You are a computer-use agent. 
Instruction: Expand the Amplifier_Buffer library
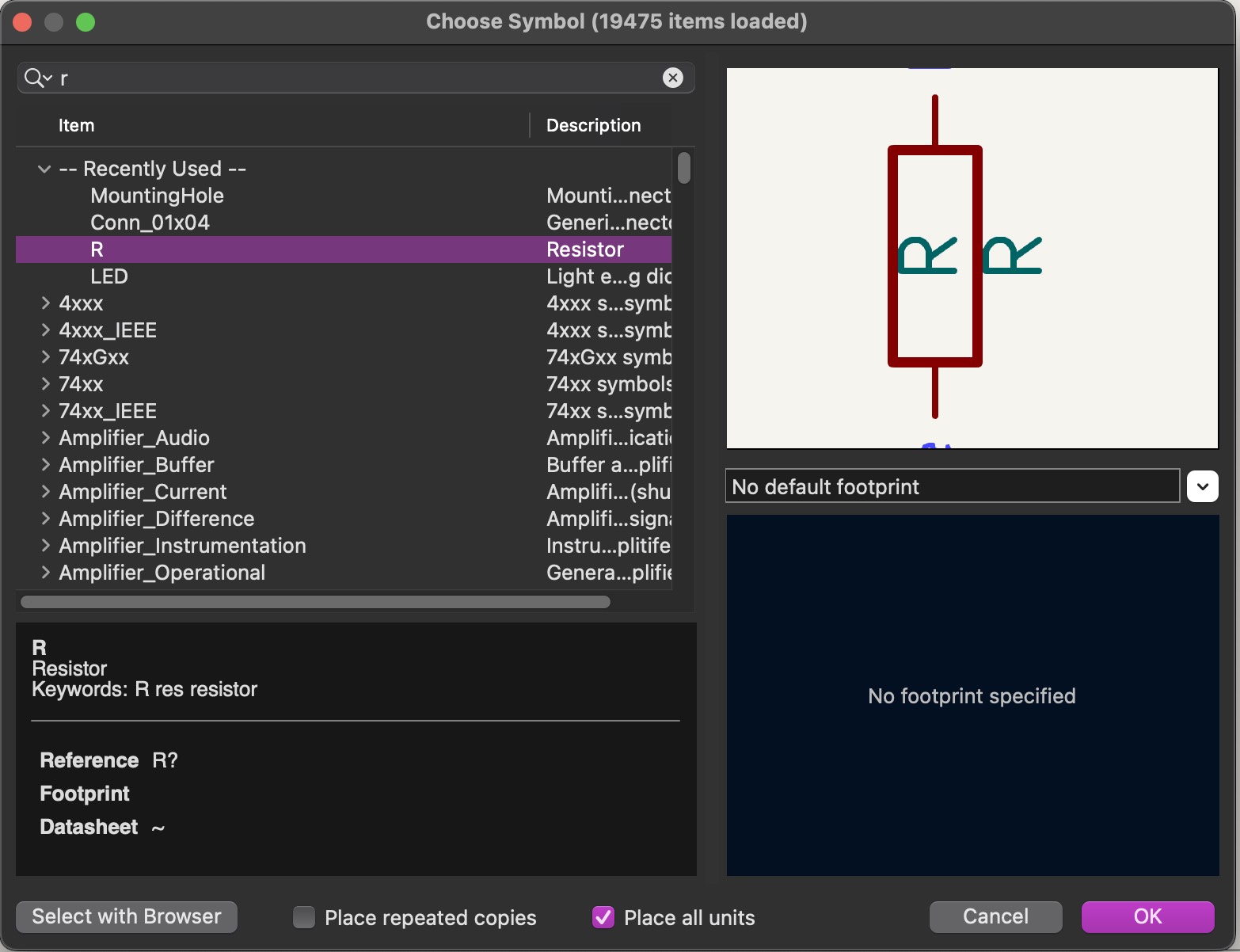pyautogui.click(x=45, y=465)
